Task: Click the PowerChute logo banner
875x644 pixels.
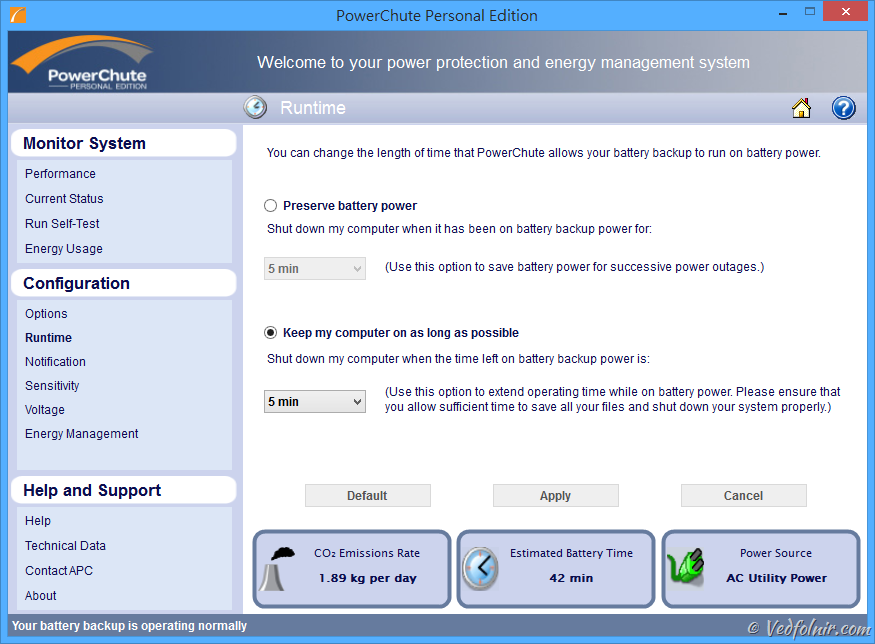Action: click(82, 63)
